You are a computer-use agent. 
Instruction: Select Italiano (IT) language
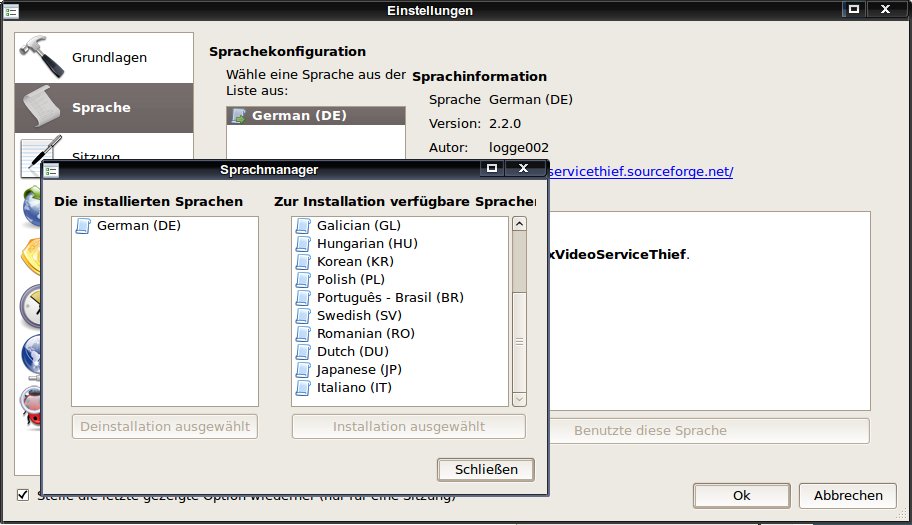[400, 388]
